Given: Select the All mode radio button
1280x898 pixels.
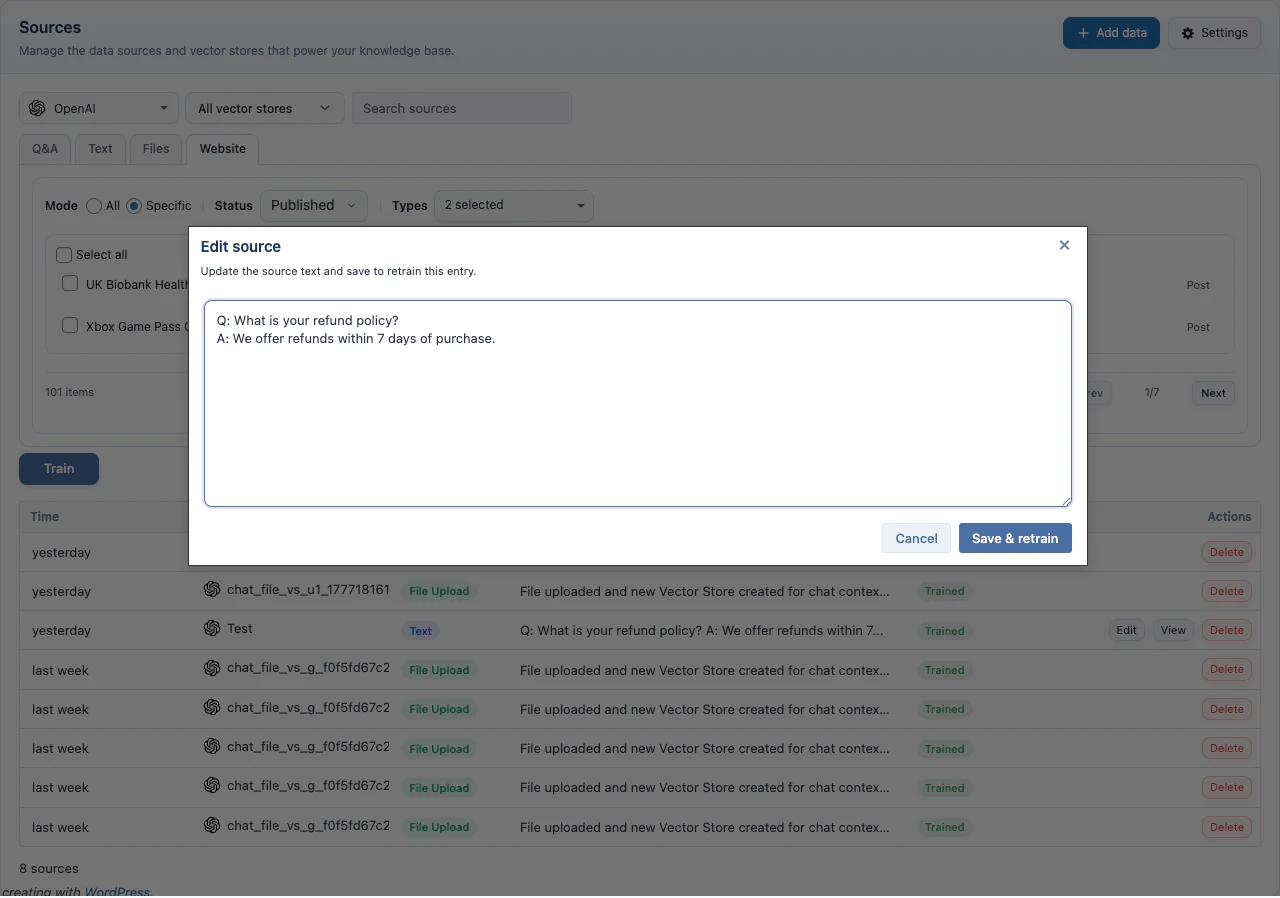Looking at the screenshot, I should coord(95,206).
